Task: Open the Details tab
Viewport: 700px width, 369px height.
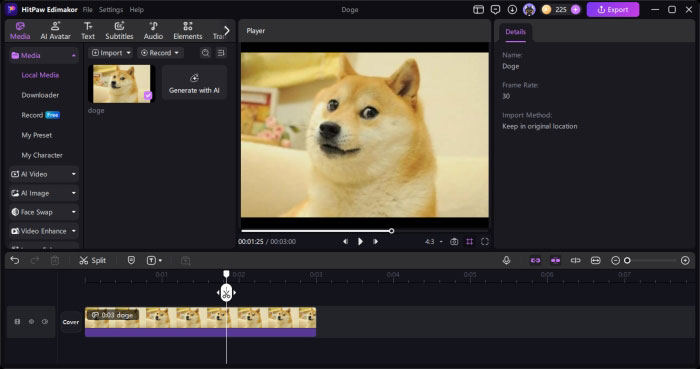Action: pyautogui.click(x=515, y=32)
